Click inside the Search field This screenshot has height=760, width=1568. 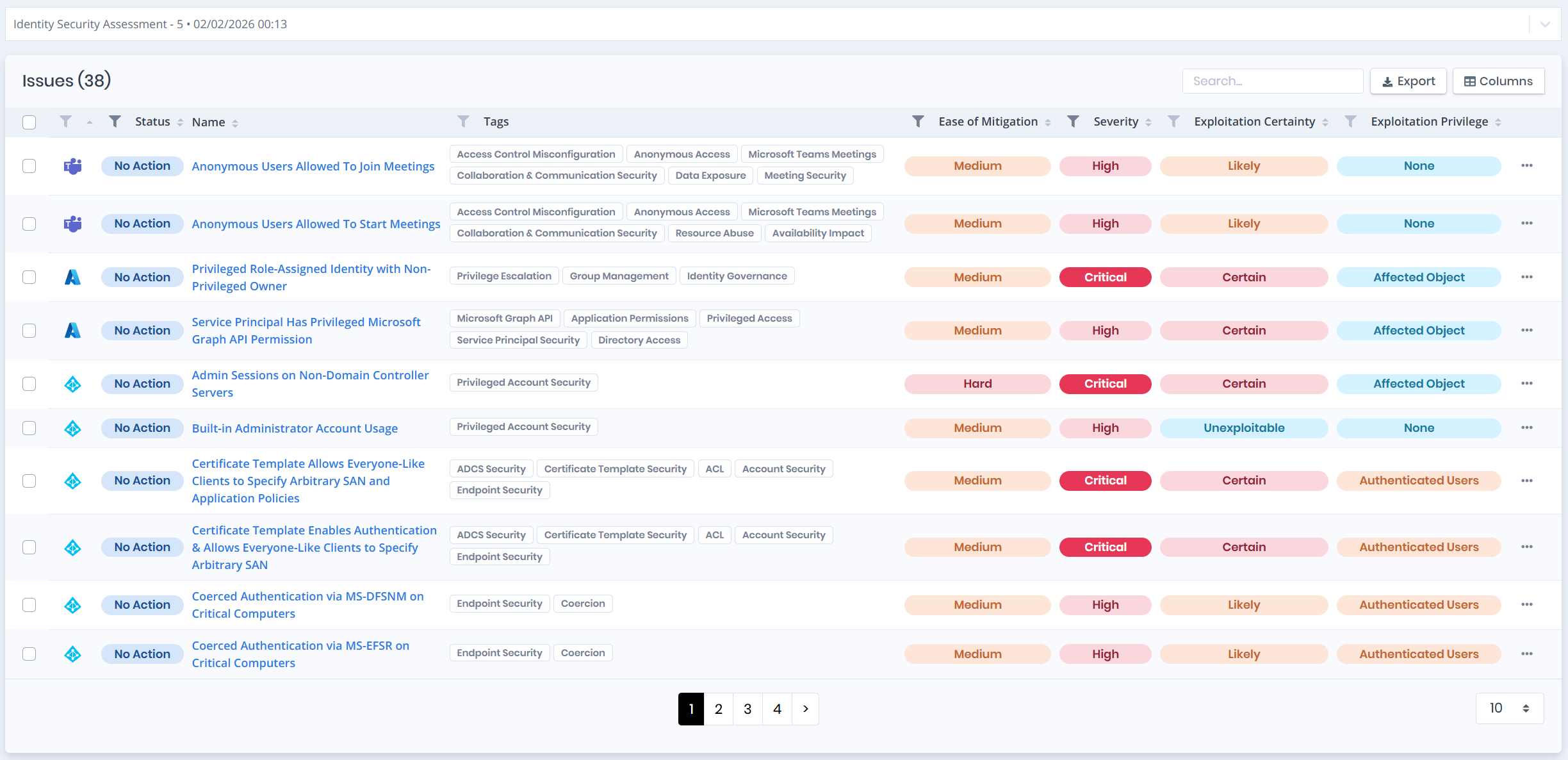click(x=1273, y=81)
